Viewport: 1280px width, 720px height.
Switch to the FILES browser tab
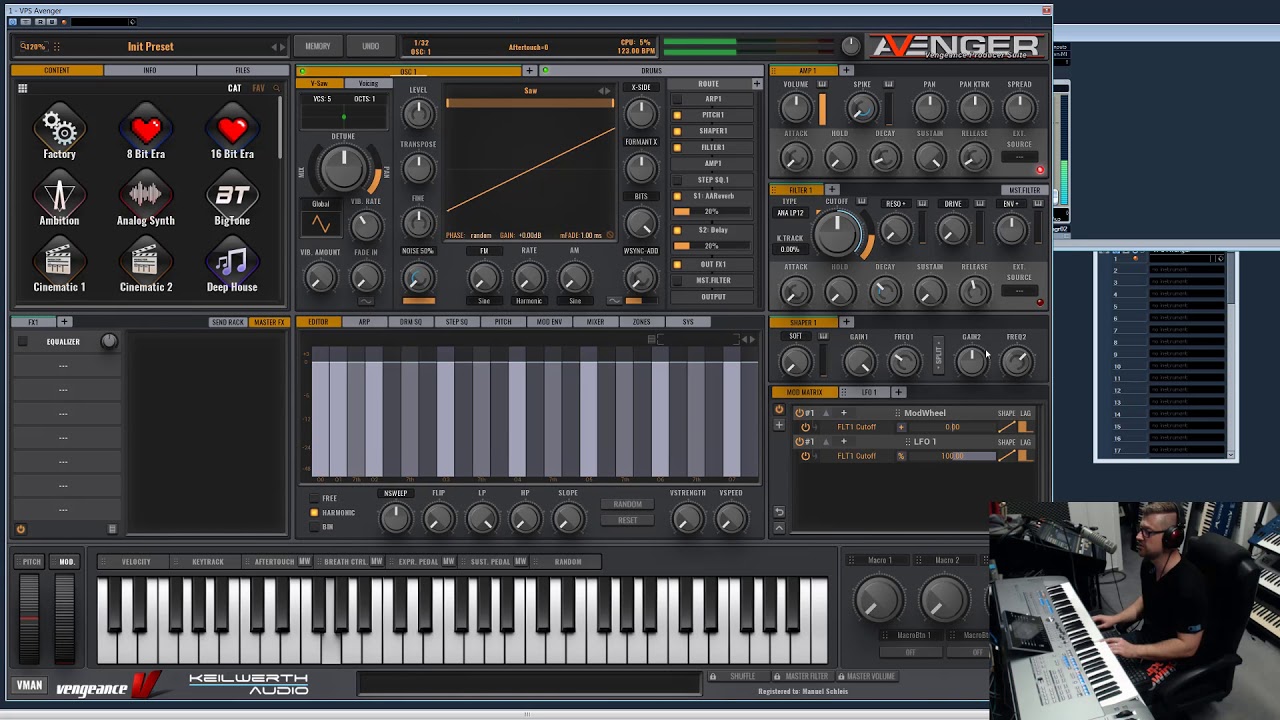tap(242, 71)
